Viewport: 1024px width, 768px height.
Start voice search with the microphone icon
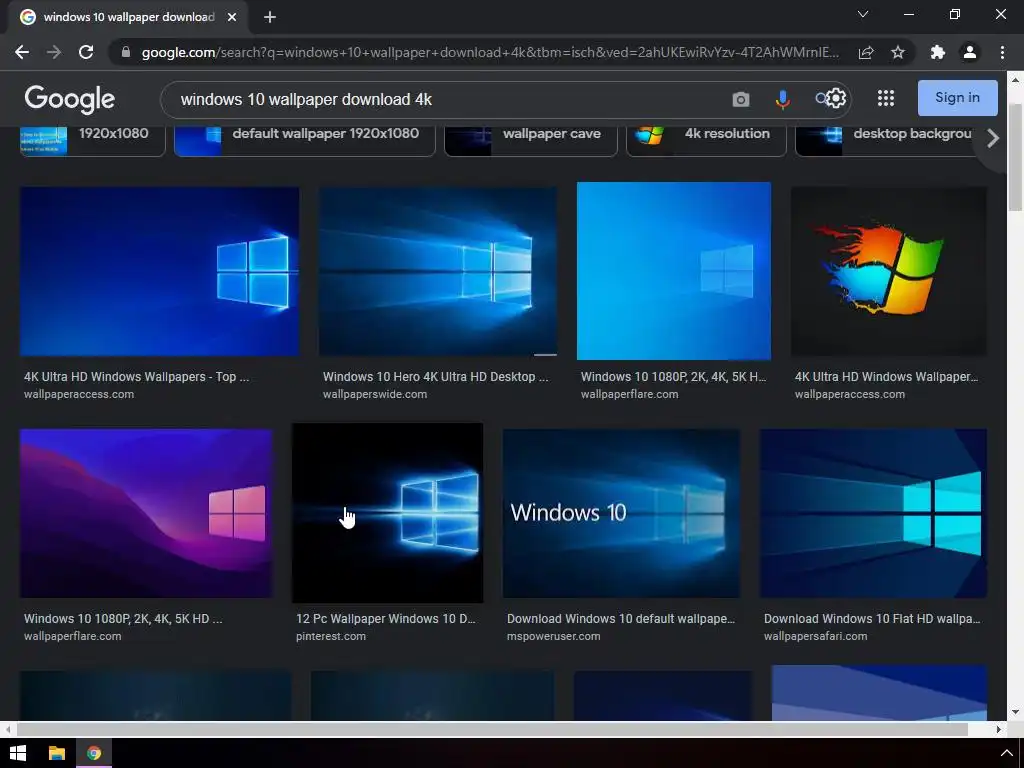click(x=782, y=99)
